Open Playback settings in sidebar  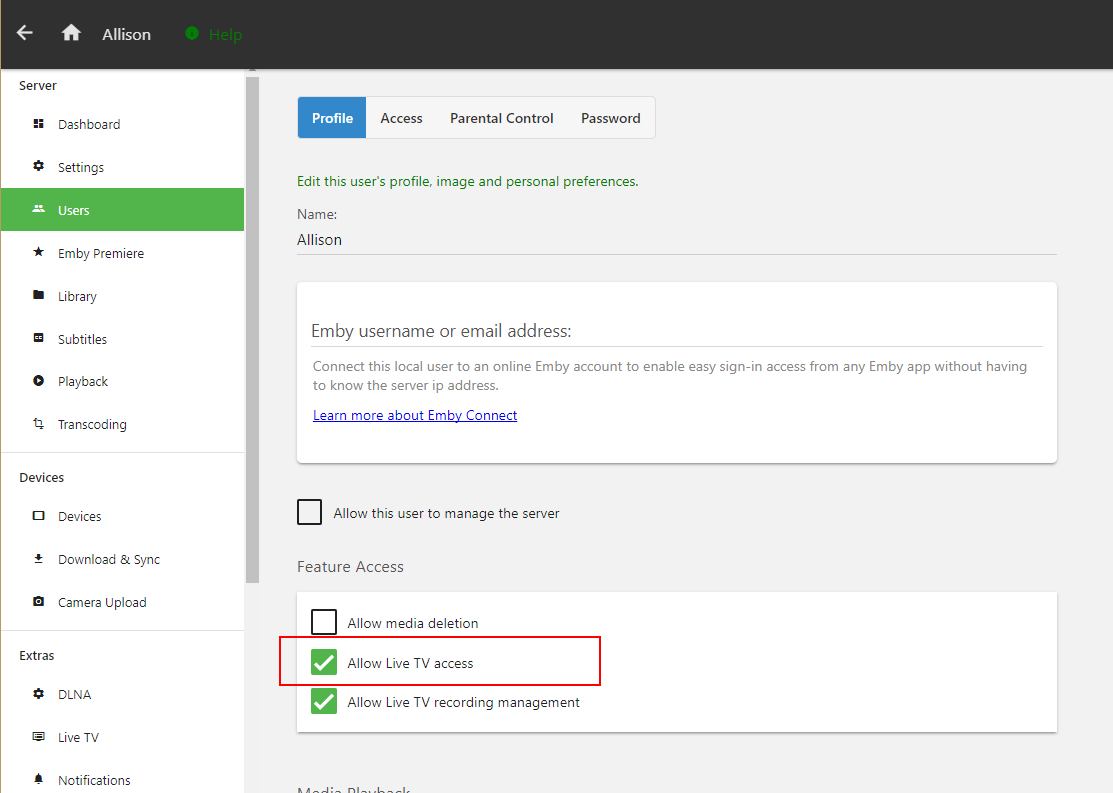point(123,381)
